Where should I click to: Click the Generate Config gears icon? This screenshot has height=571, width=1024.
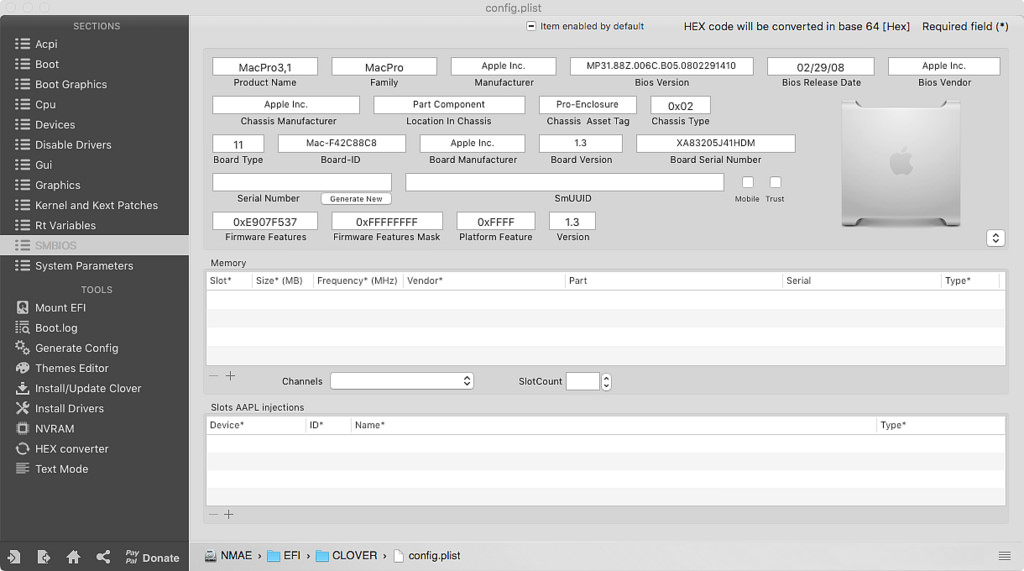click(22, 348)
